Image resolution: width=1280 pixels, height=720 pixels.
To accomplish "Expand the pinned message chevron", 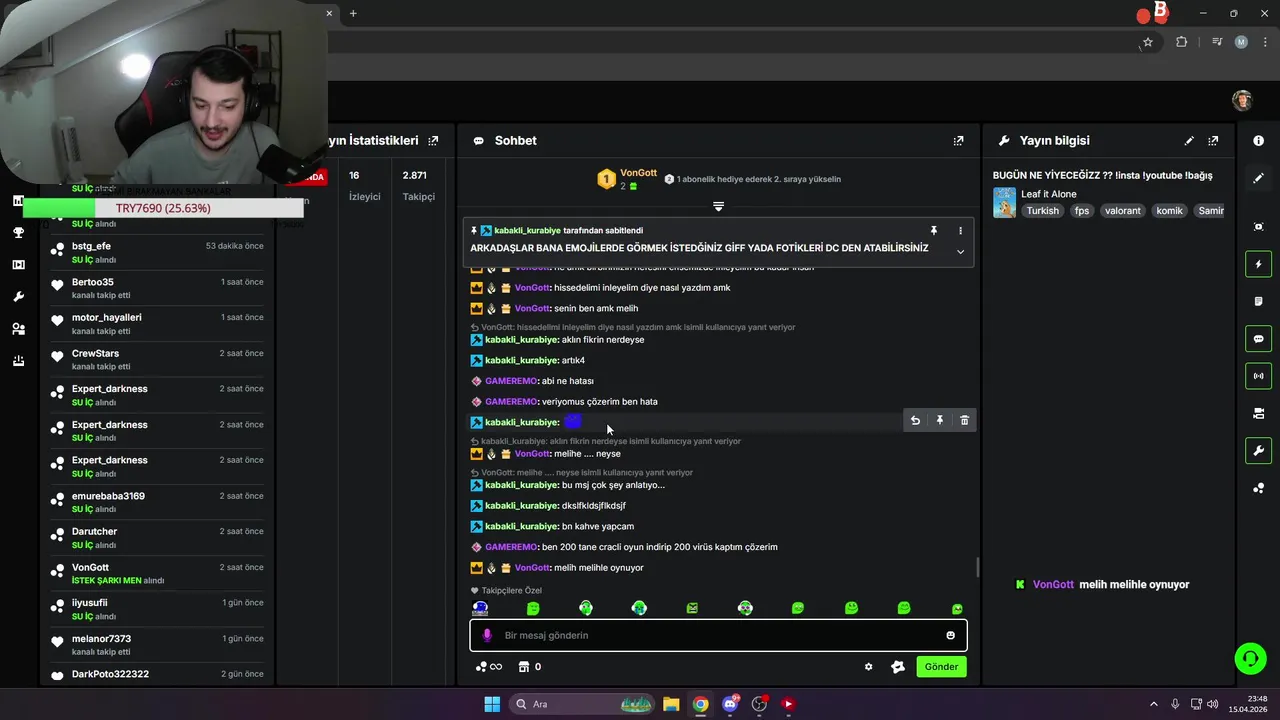I will 960,252.
